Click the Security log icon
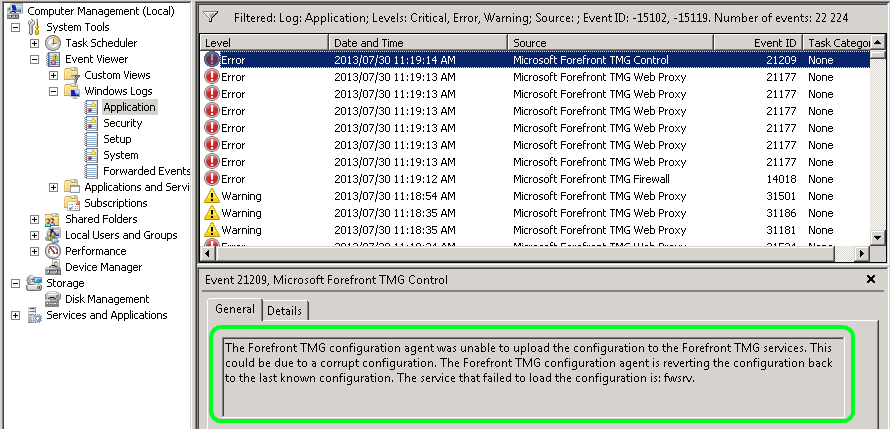The image size is (890, 429). tap(91, 123)
